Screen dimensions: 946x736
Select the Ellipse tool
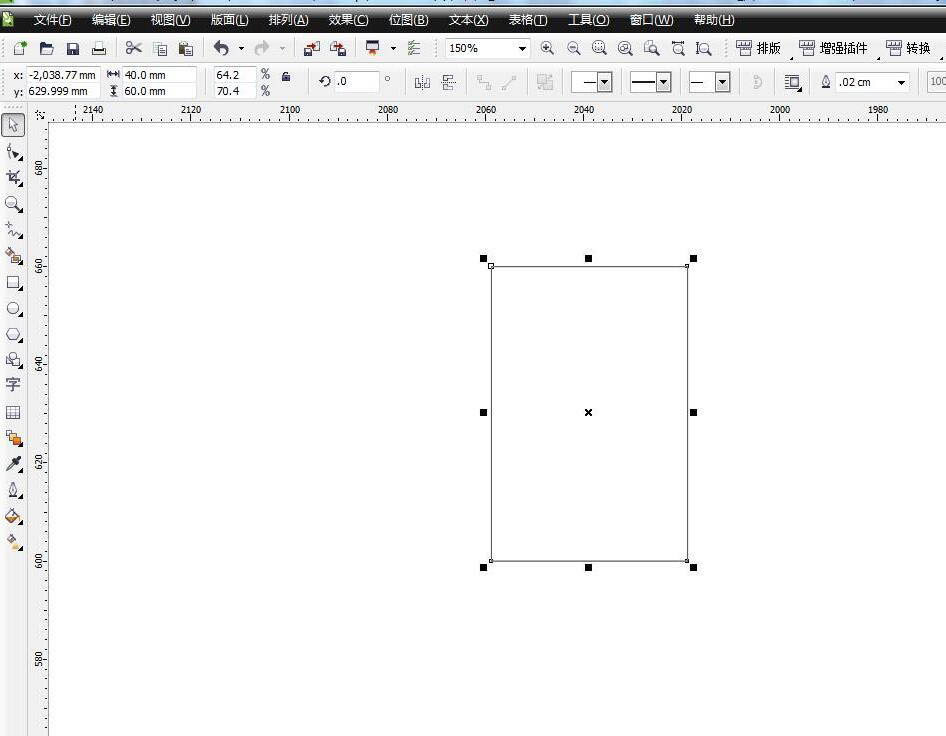pos(13,309)
